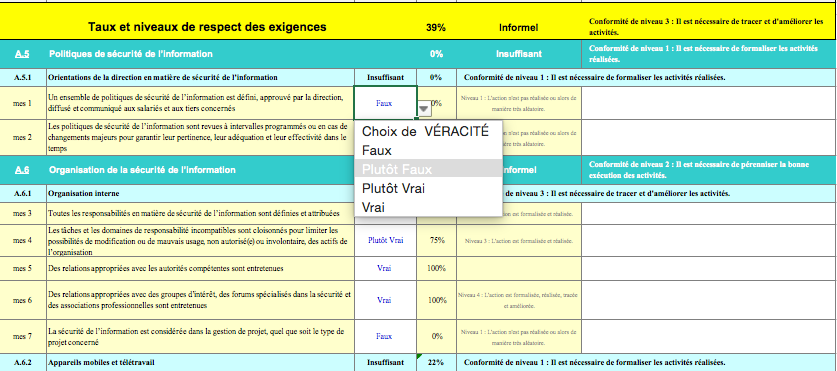Viewport: 837px width, 371px height.
Task: Click 'Conformité de niveau 3' note in yellow row
Action: pyautogui.click(x=707, y=27)
